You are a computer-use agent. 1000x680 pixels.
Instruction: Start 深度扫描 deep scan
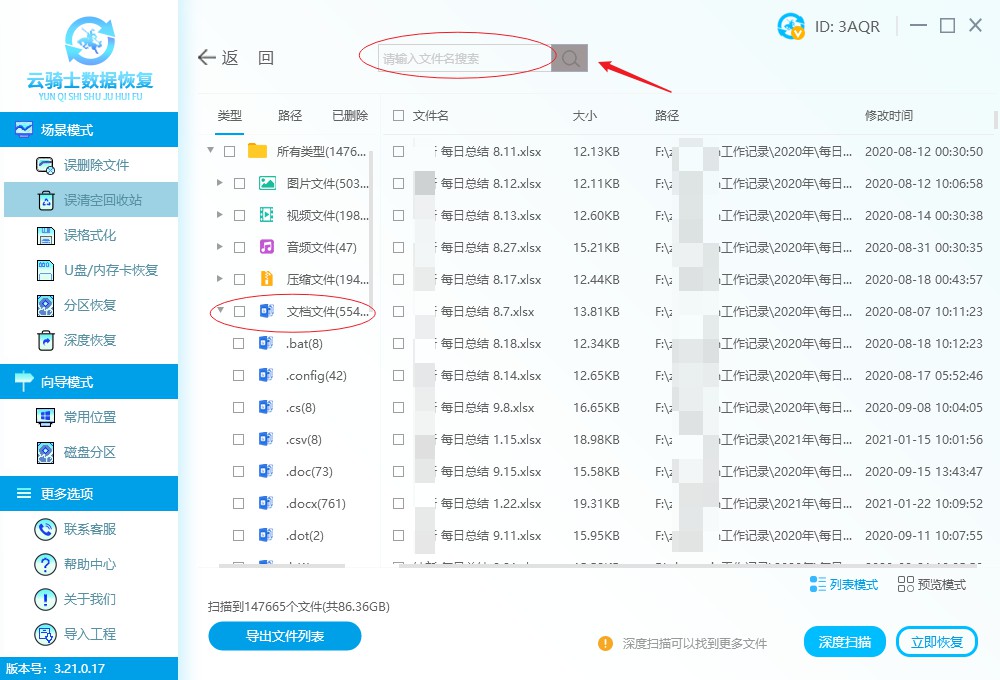click(844, 642)
